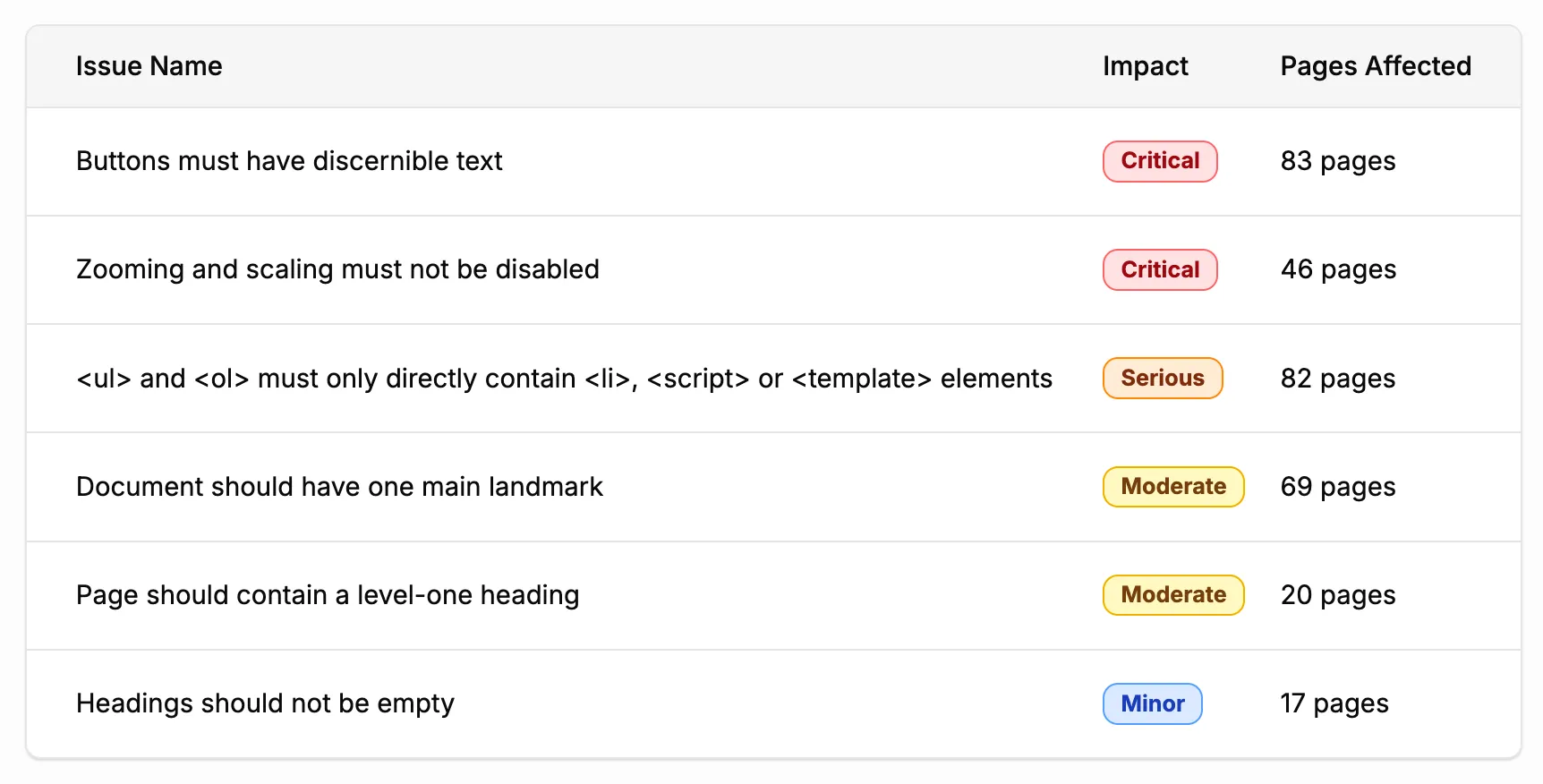
Task: Click the Minor impact badge
Action: 1152,703
